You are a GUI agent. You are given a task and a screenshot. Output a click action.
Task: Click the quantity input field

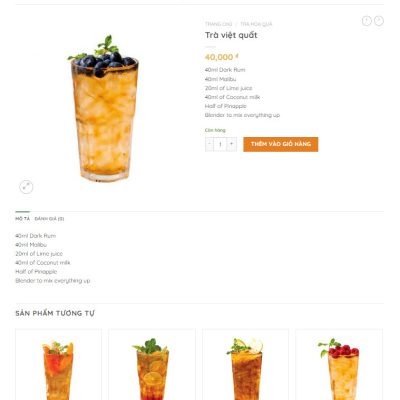[220, 144]
